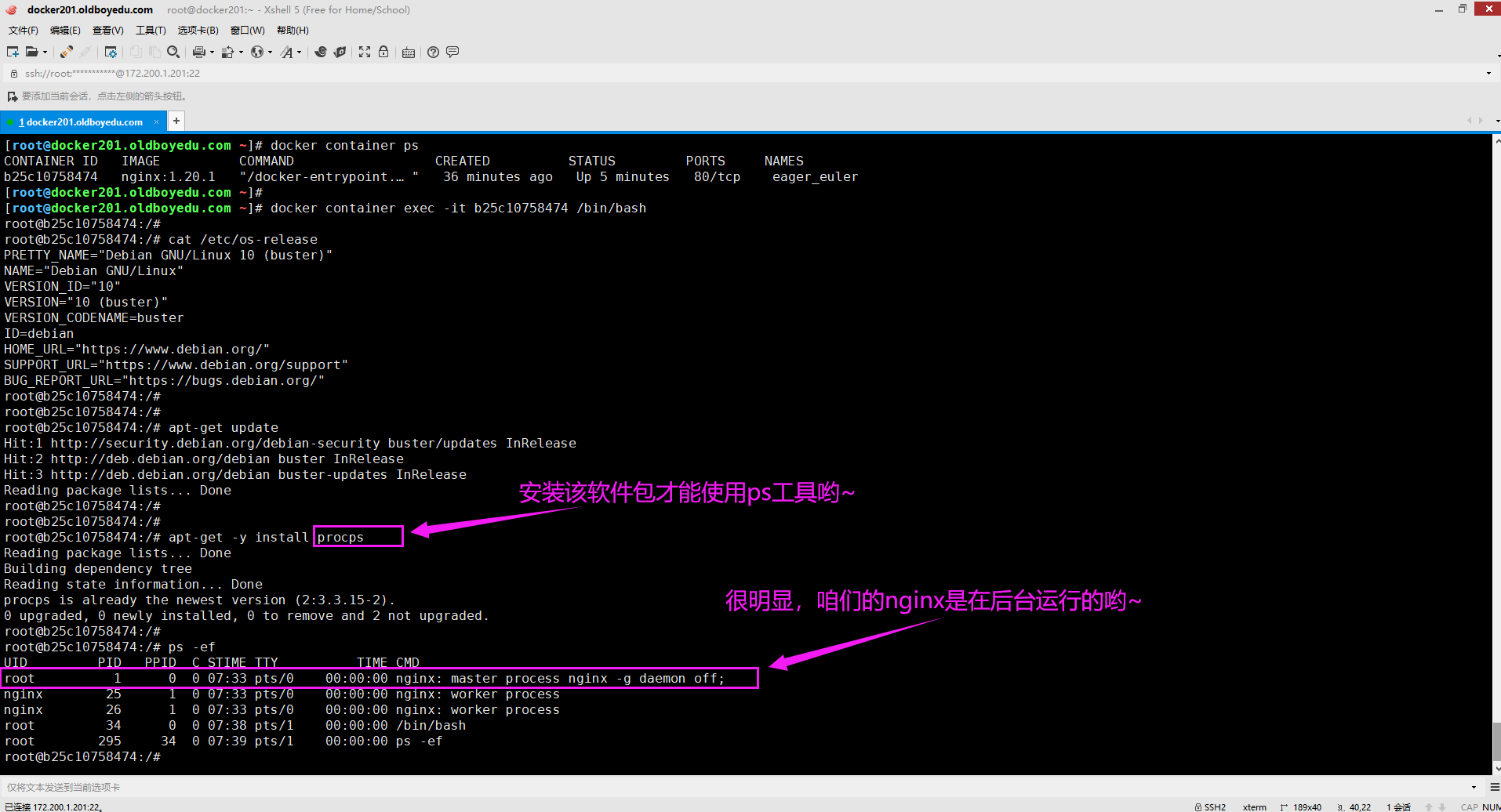Open the font options dropdown arrow
This screenshot has width=1501, height=812.
click(299, 53)
